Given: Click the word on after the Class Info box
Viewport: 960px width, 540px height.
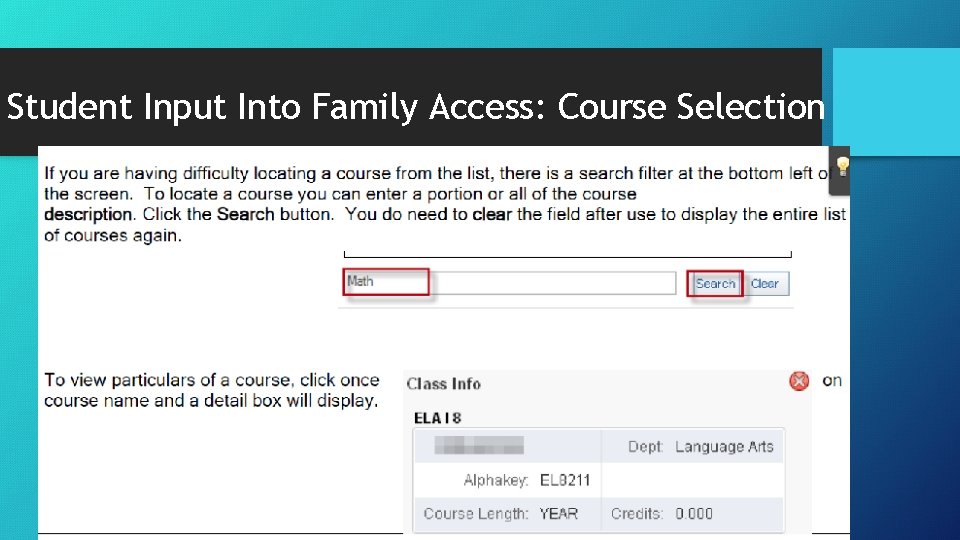Looking at the screenshot, I should 831,381.
